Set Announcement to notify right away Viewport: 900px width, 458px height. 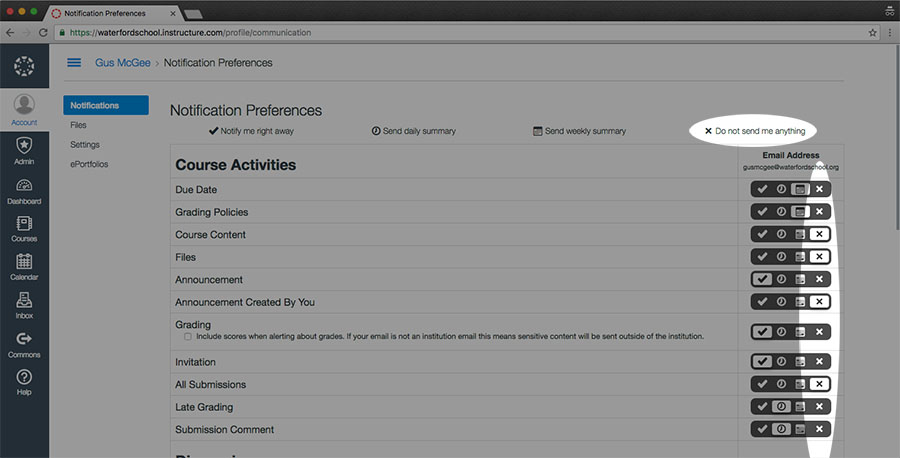tap(762, 279)
